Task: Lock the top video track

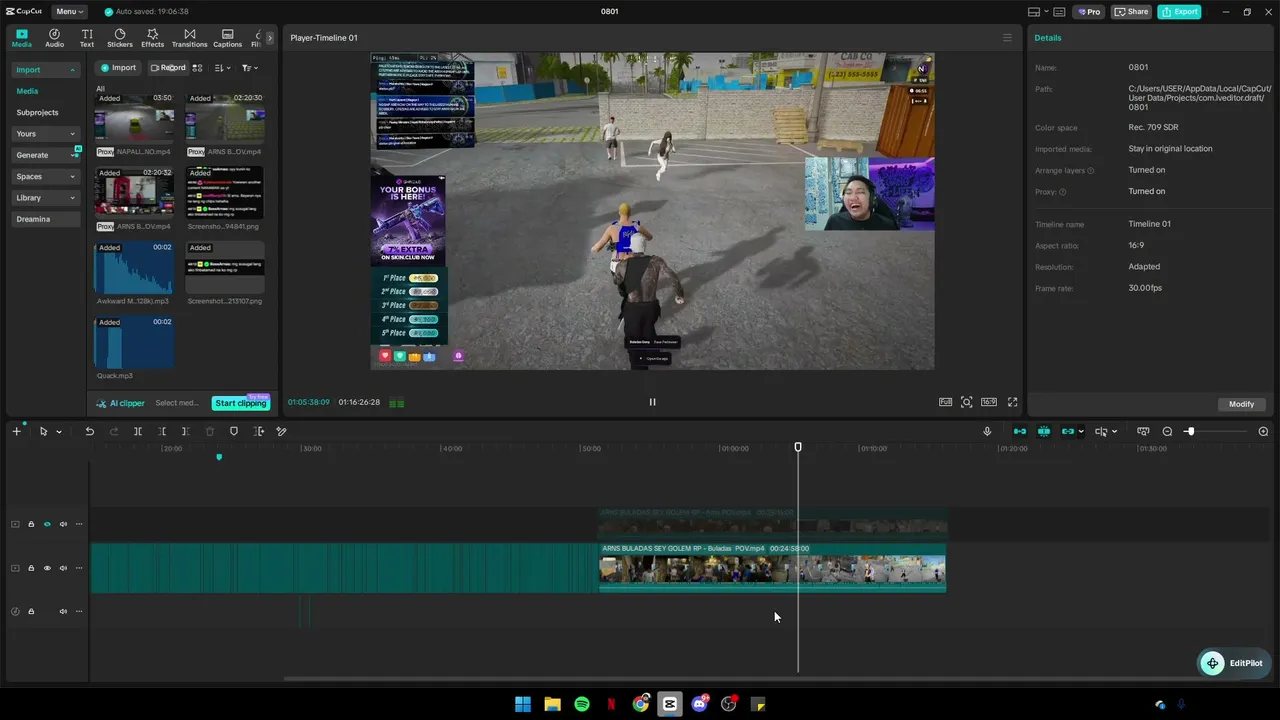Action: pos(31,524)
